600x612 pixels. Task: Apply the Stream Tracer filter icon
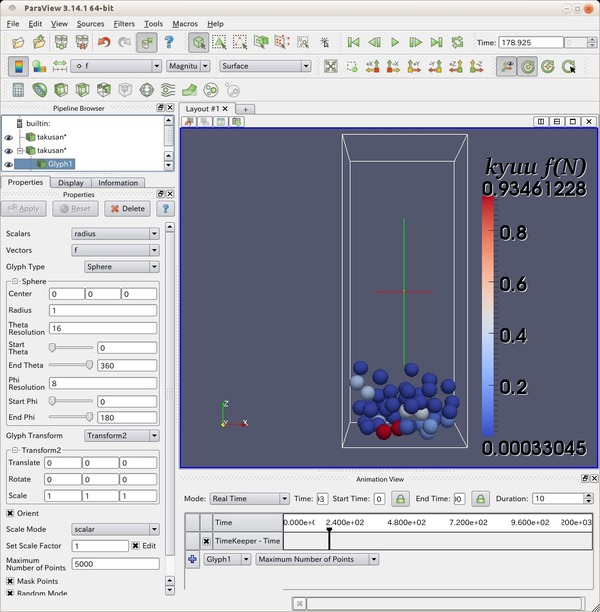tap(168, 90)
